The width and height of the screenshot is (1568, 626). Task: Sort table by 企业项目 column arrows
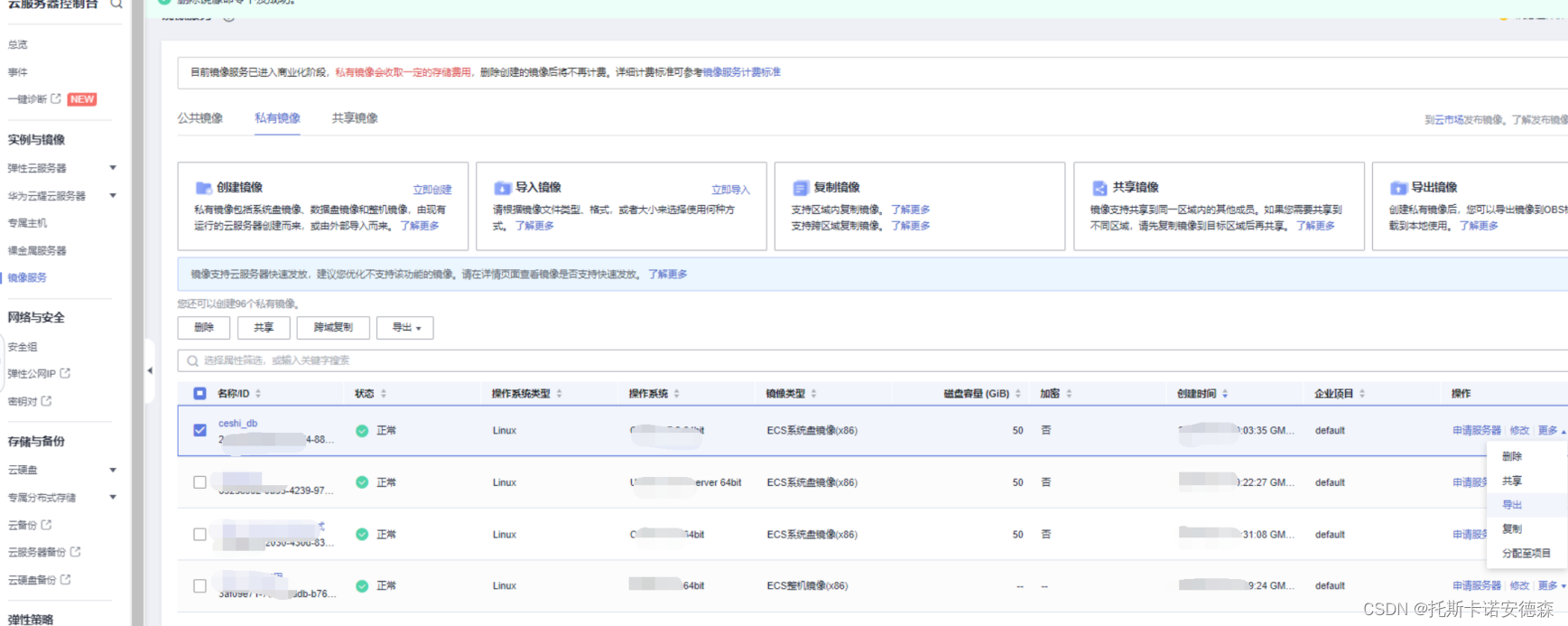[x=1362, y=394]
